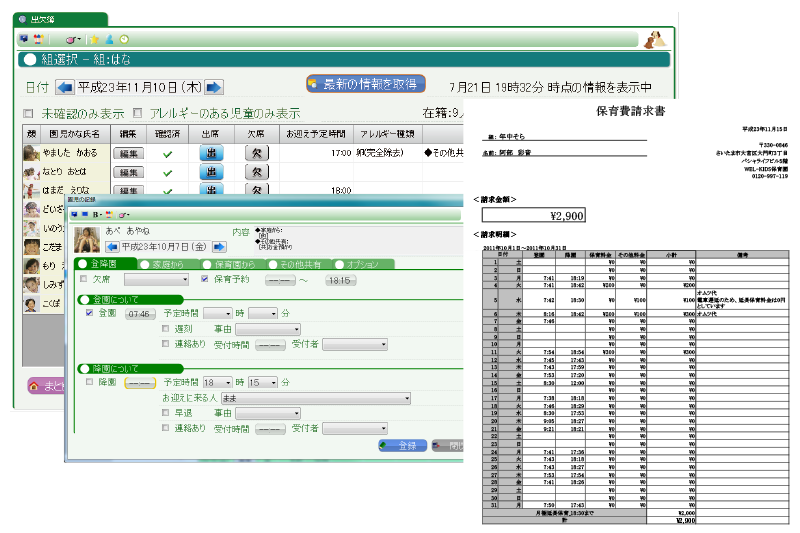Go to next day after 平成23年10月7日

[219, 247]
